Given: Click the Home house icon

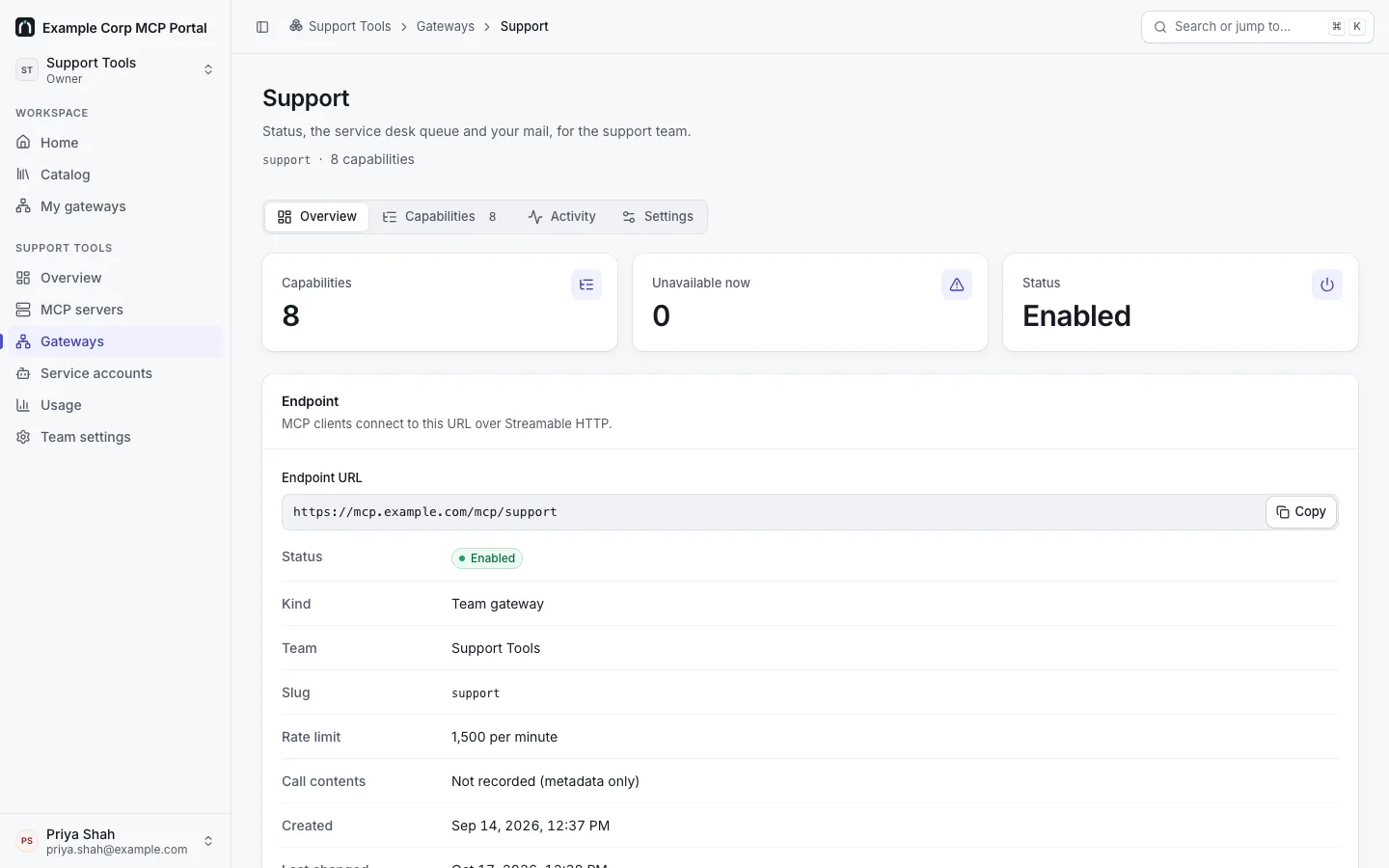Looking at the screenshot, I should (x=23, y=143).
